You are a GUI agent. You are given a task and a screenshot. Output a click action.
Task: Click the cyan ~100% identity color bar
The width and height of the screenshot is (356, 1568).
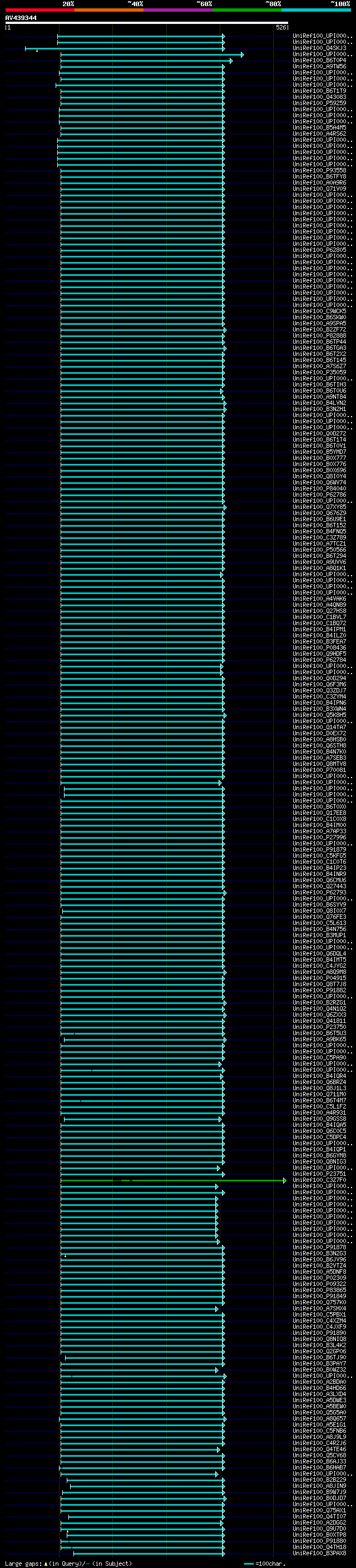[x=316, y=10]
